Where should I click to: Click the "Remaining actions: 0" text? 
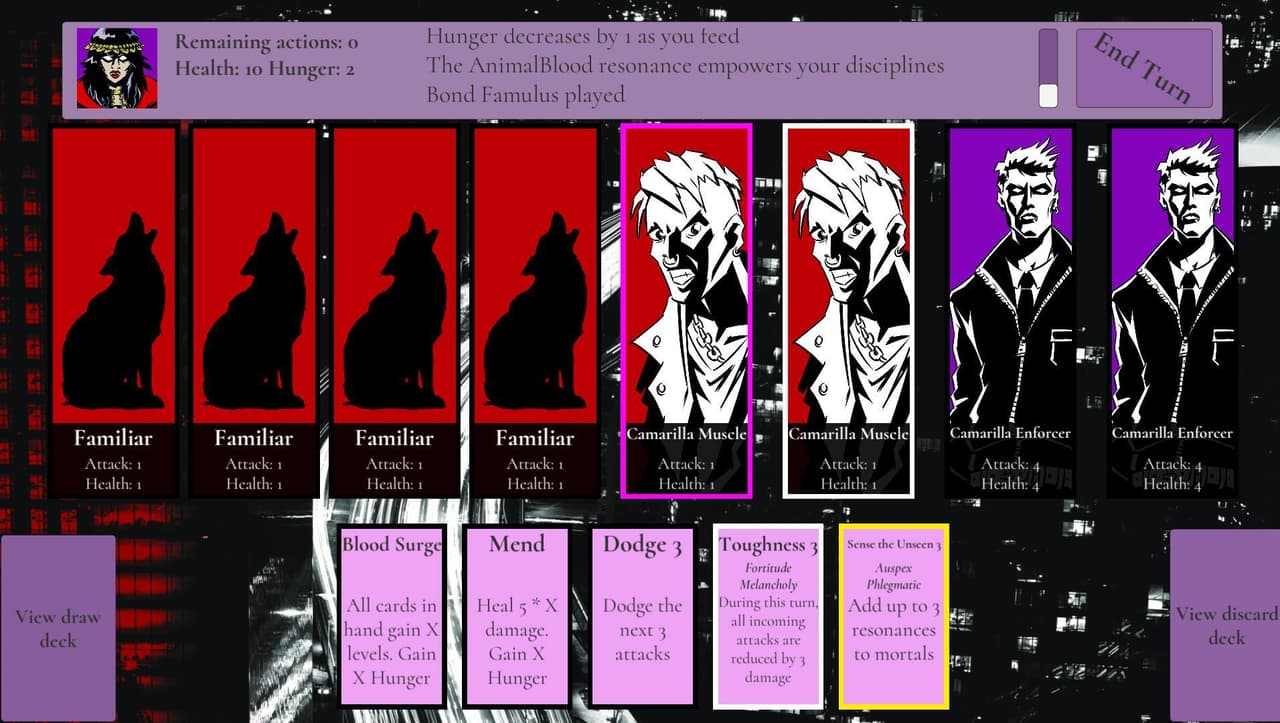tap(266, 42)
